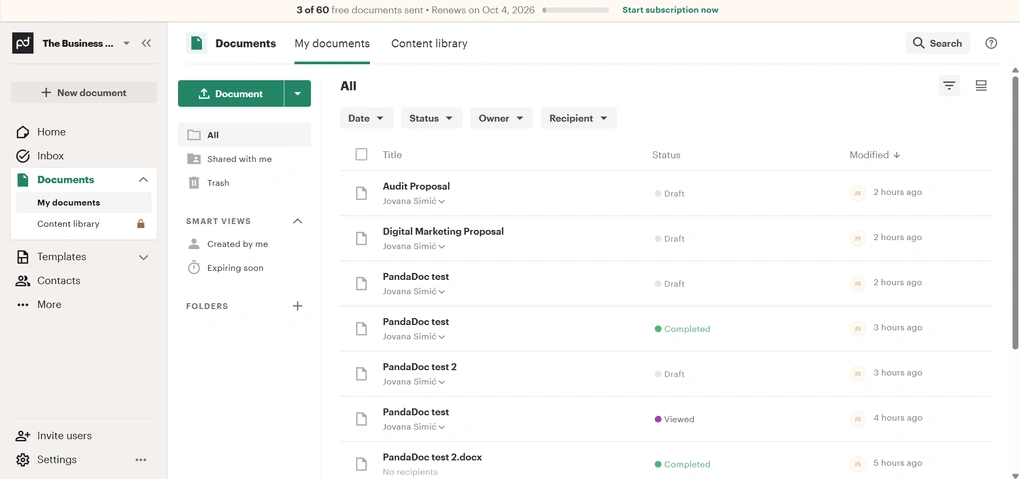Image resolution: width=1020 pixels, height=479 pixels.
Task: Open the Document button dropdown arrow
Action: (298, 94)
